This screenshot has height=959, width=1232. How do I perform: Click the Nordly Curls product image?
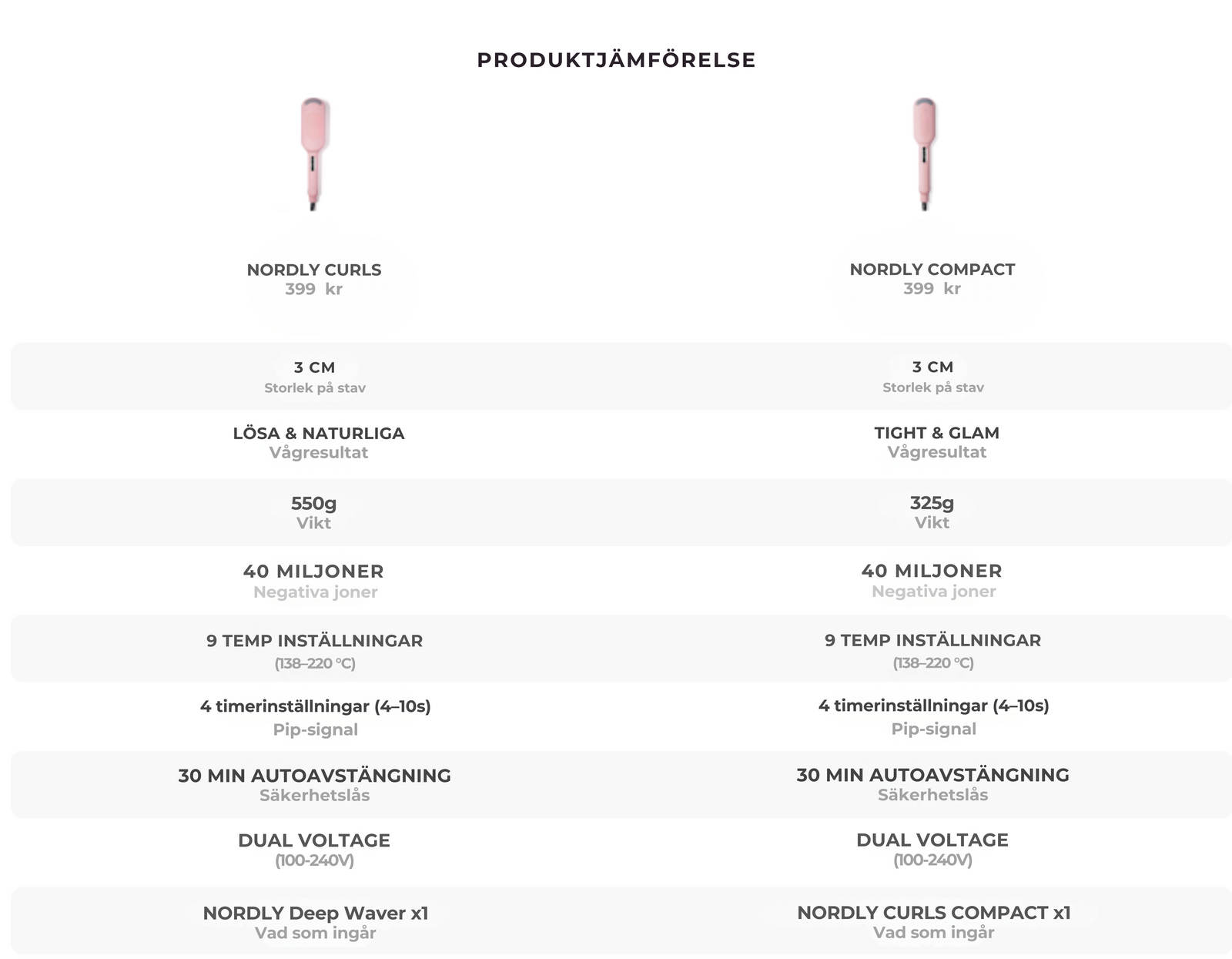(314, 154)
